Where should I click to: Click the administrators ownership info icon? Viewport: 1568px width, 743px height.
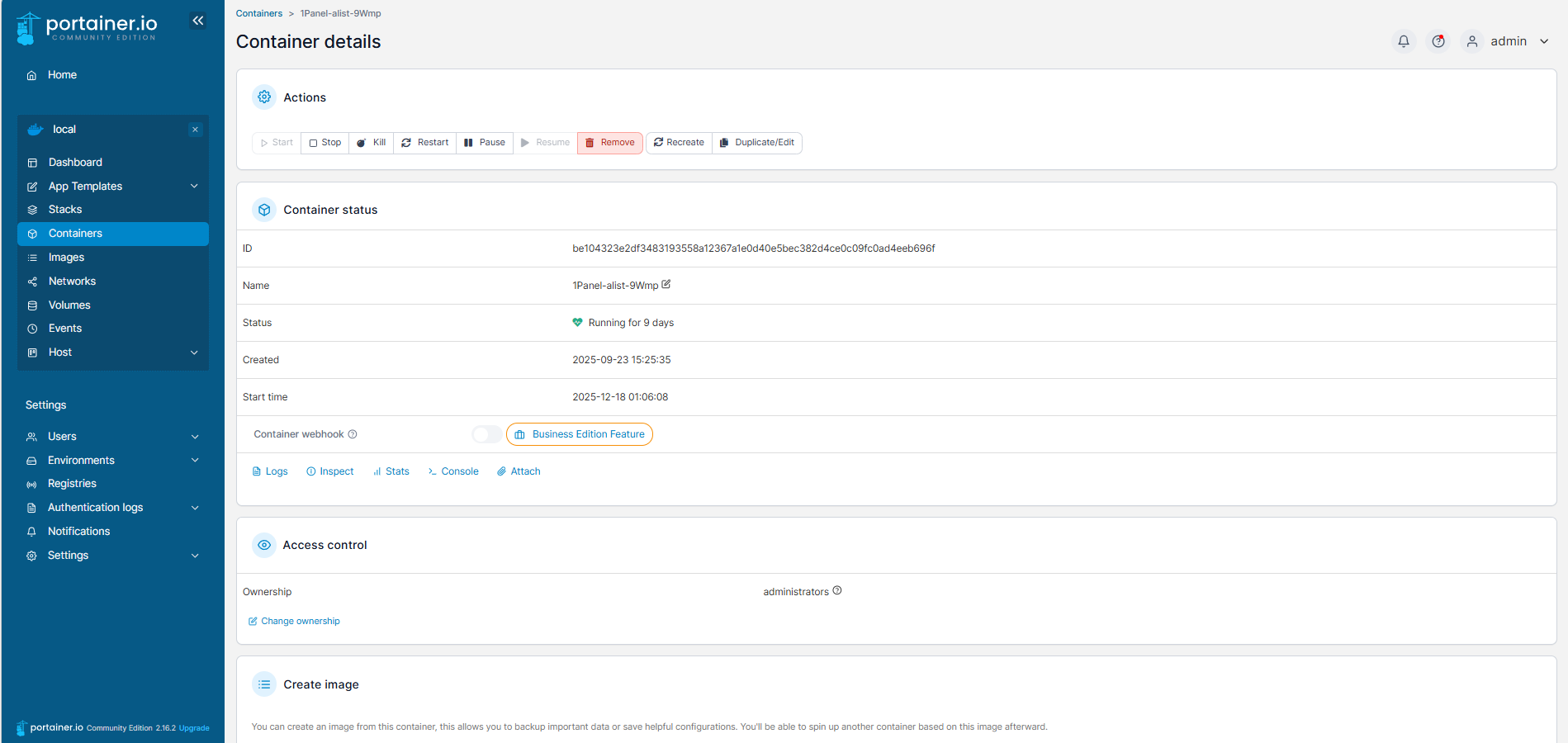(837, 590)
